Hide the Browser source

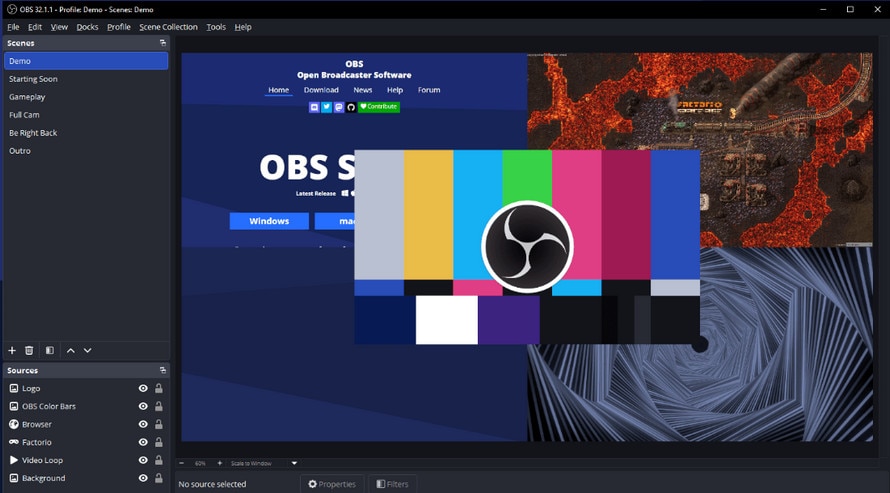(x=143, y=424)
